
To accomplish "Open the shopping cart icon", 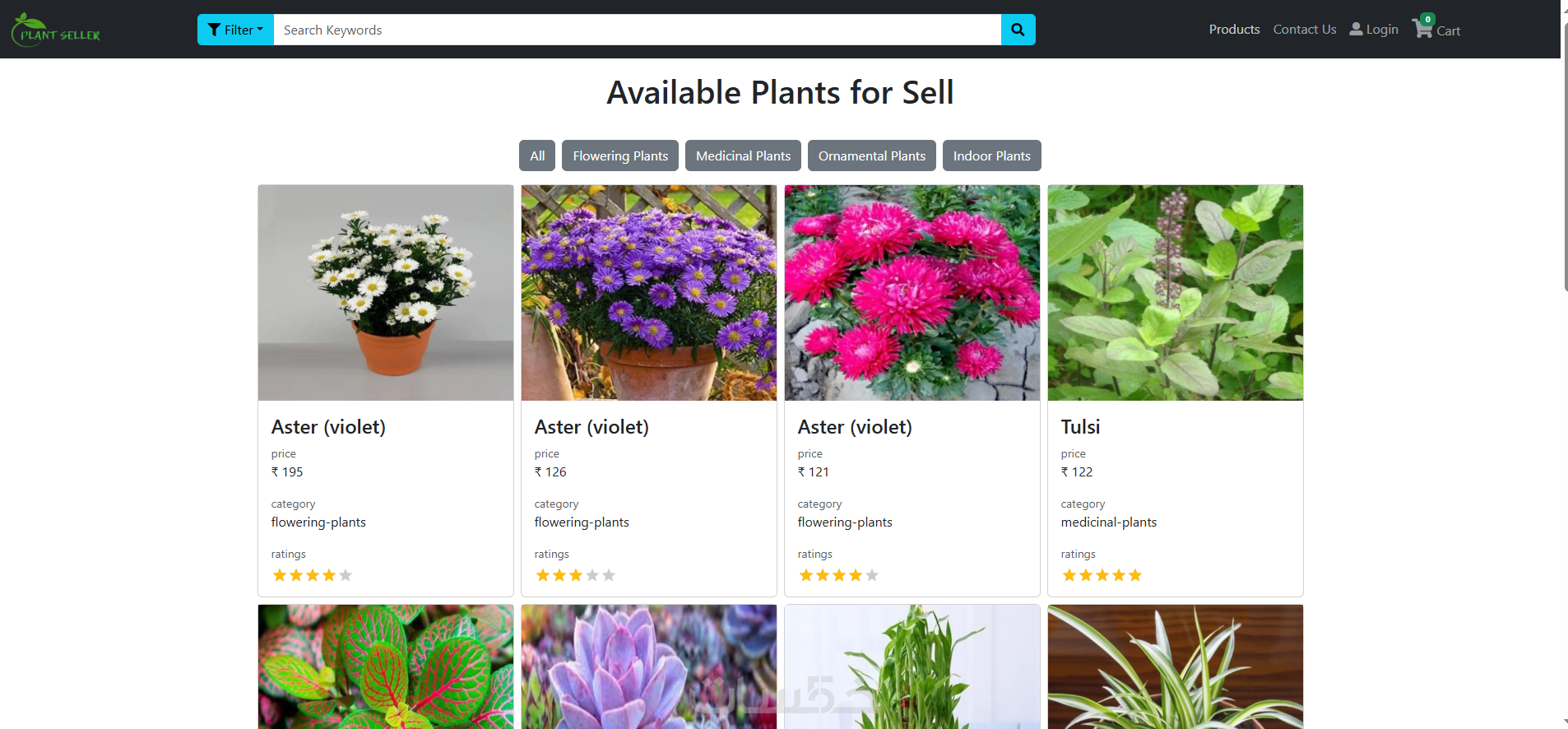I will 1422,28.
